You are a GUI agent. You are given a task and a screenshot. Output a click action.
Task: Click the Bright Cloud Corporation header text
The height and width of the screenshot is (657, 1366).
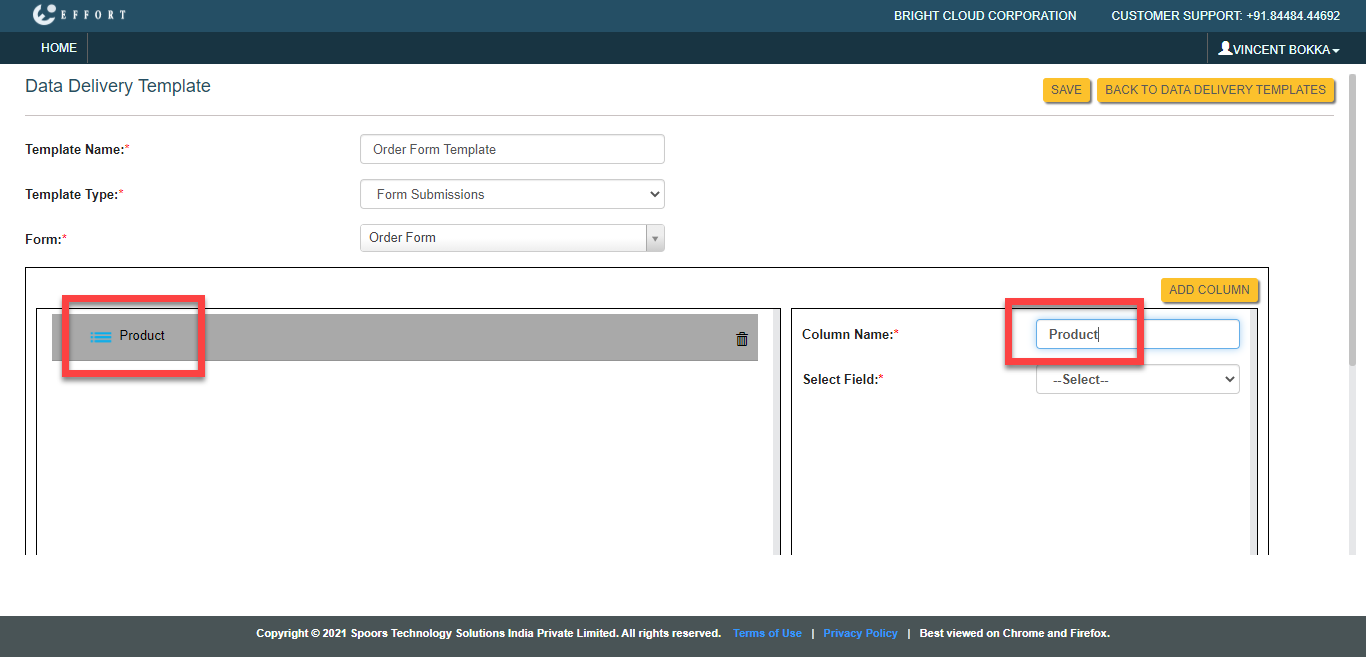pyautogui.click(x=985, y=16)
